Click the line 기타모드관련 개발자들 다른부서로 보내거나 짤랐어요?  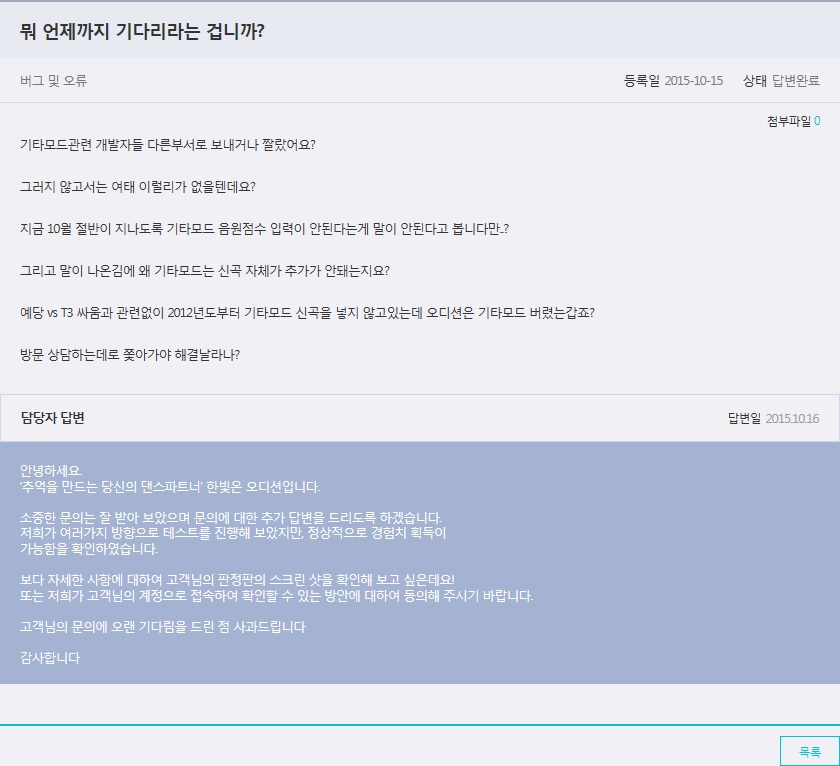(168, 145)
